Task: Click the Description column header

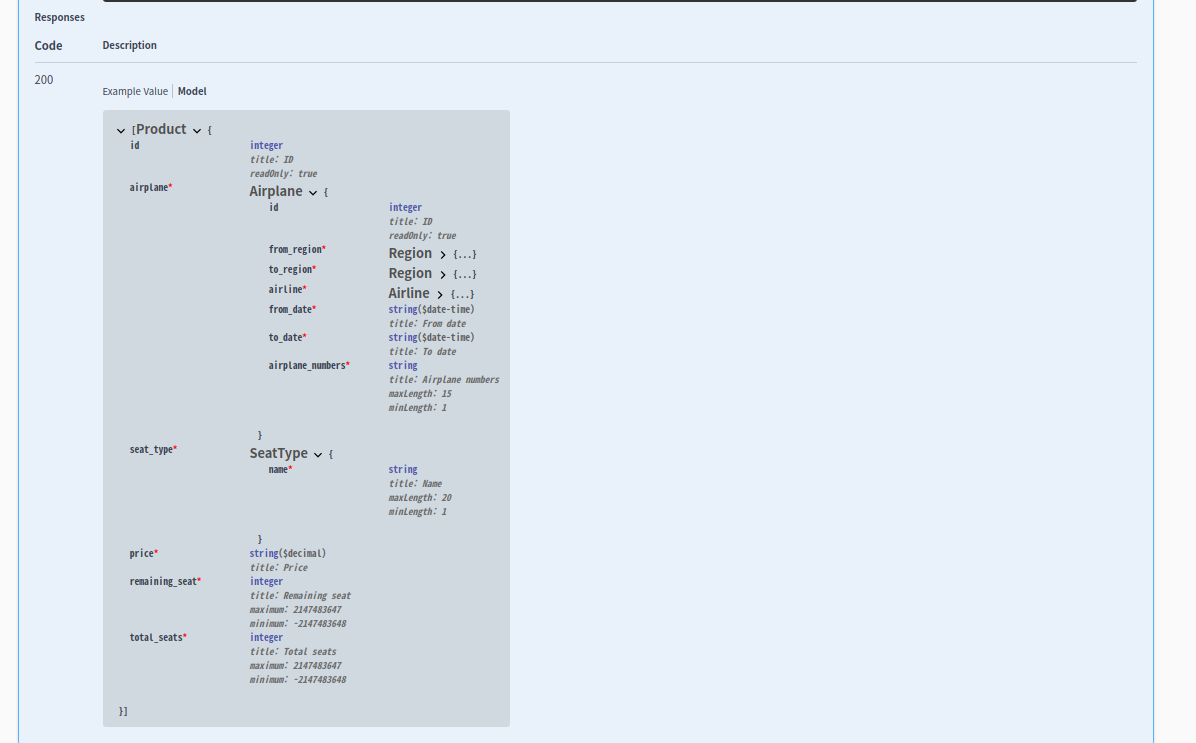Action: point(130,46)
